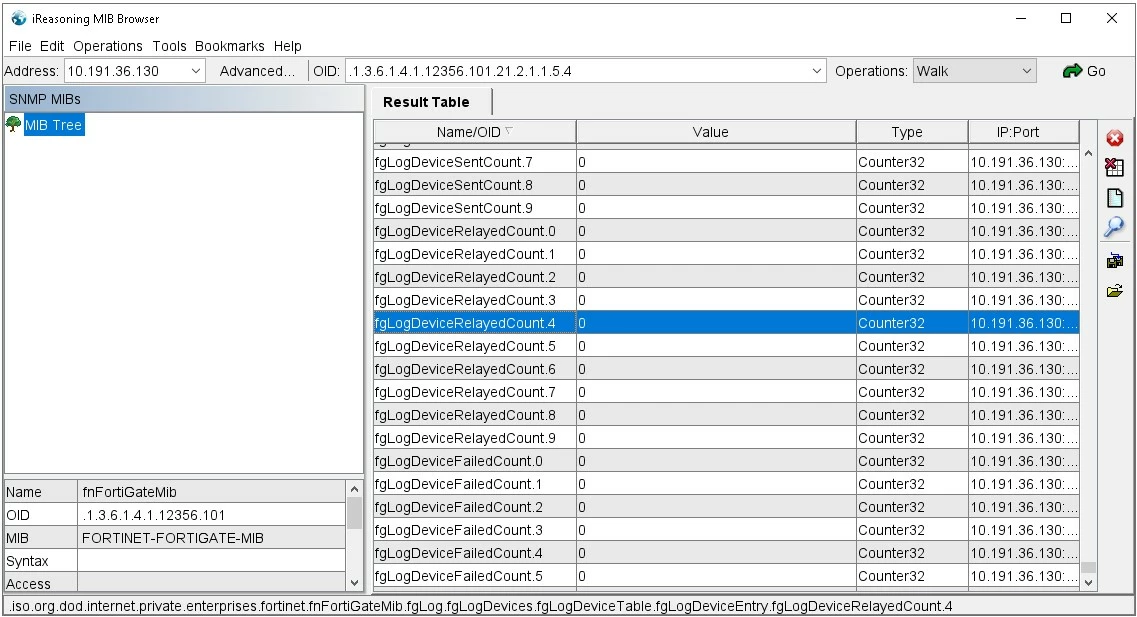The width and height of the screenshot is (1137, 617).
Task: Expand the OID history dropdown arrow
Action: click(816, 71)
